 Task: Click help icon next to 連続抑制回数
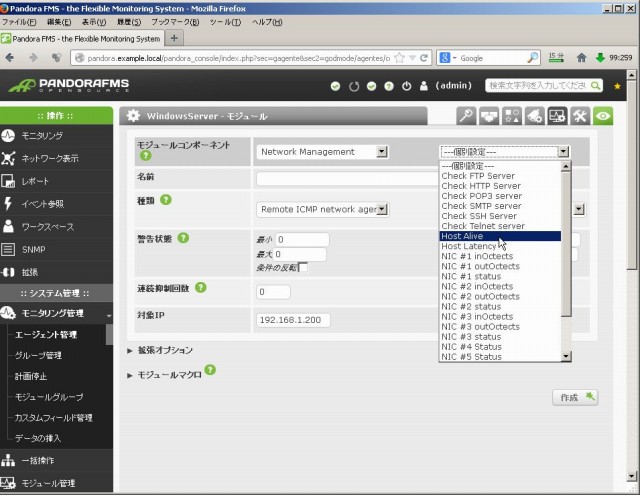click(200, 288)
